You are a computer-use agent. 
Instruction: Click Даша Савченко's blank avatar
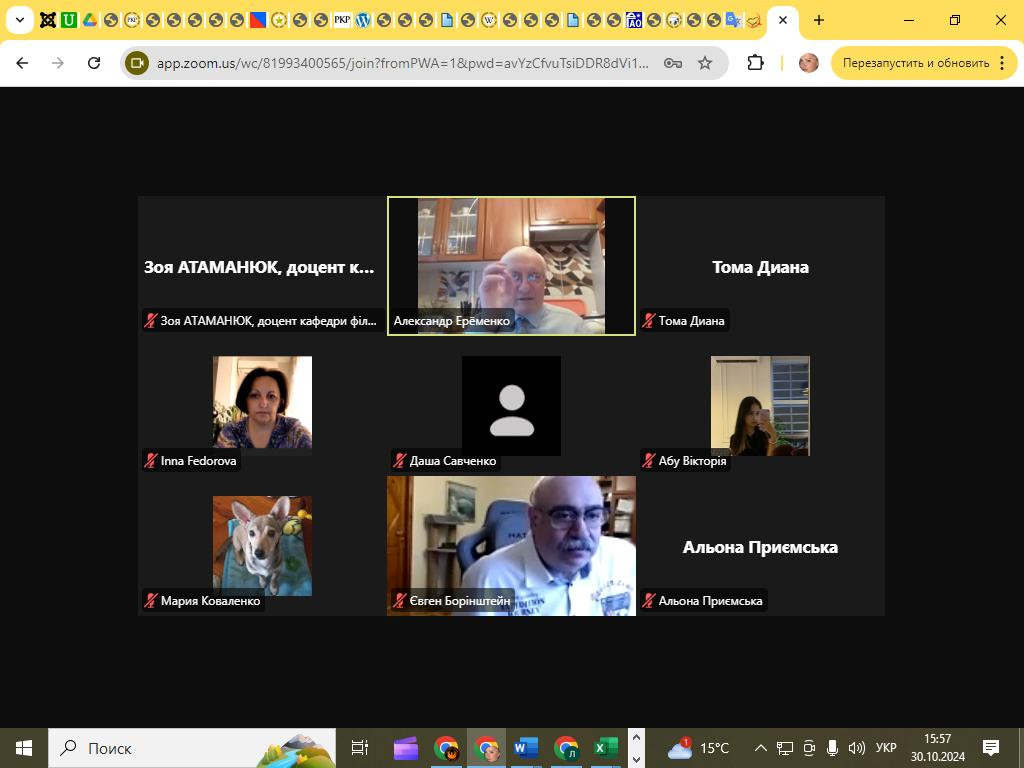511,406
